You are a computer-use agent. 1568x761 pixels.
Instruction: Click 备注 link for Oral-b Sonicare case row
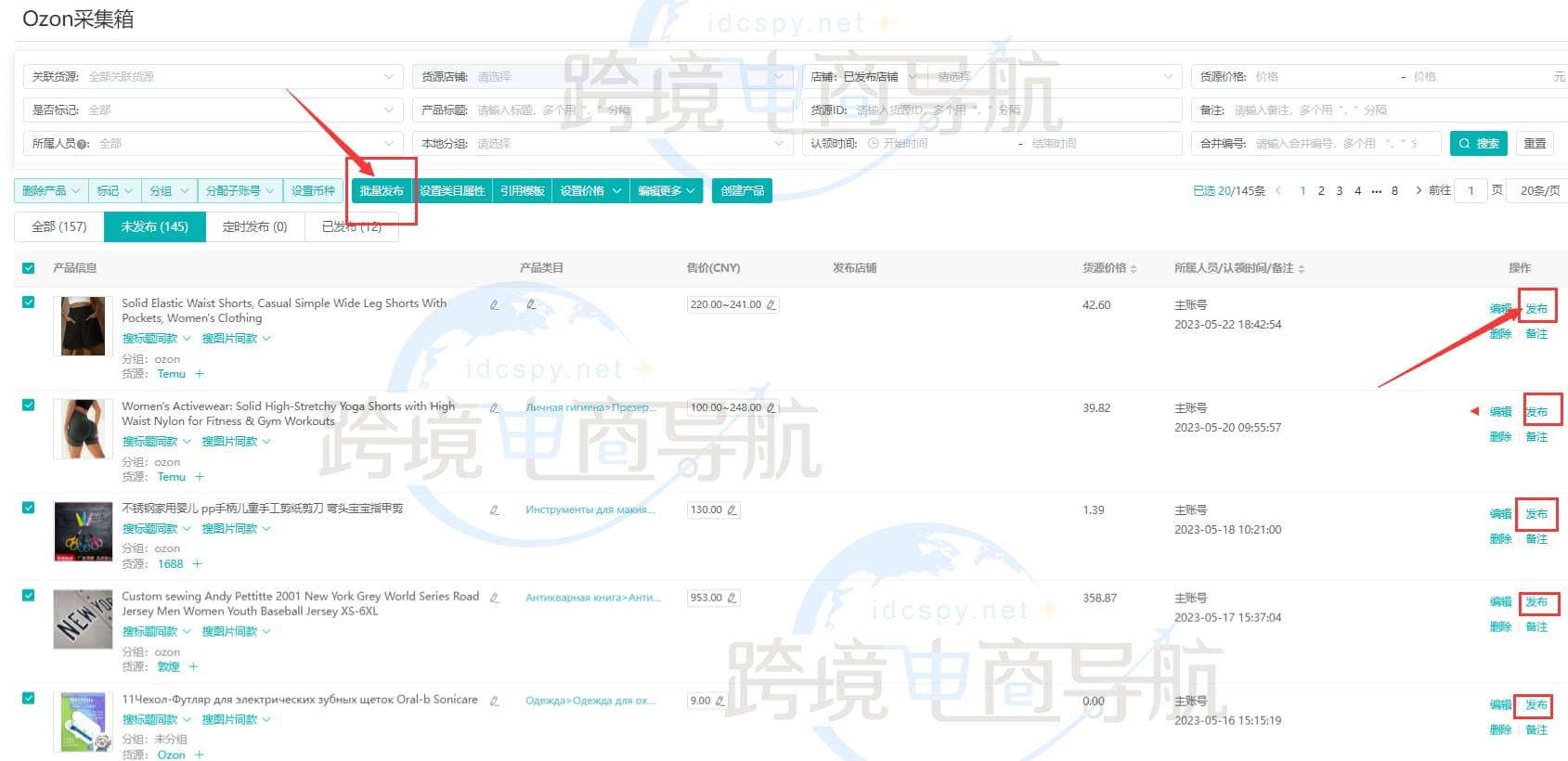1536,730
